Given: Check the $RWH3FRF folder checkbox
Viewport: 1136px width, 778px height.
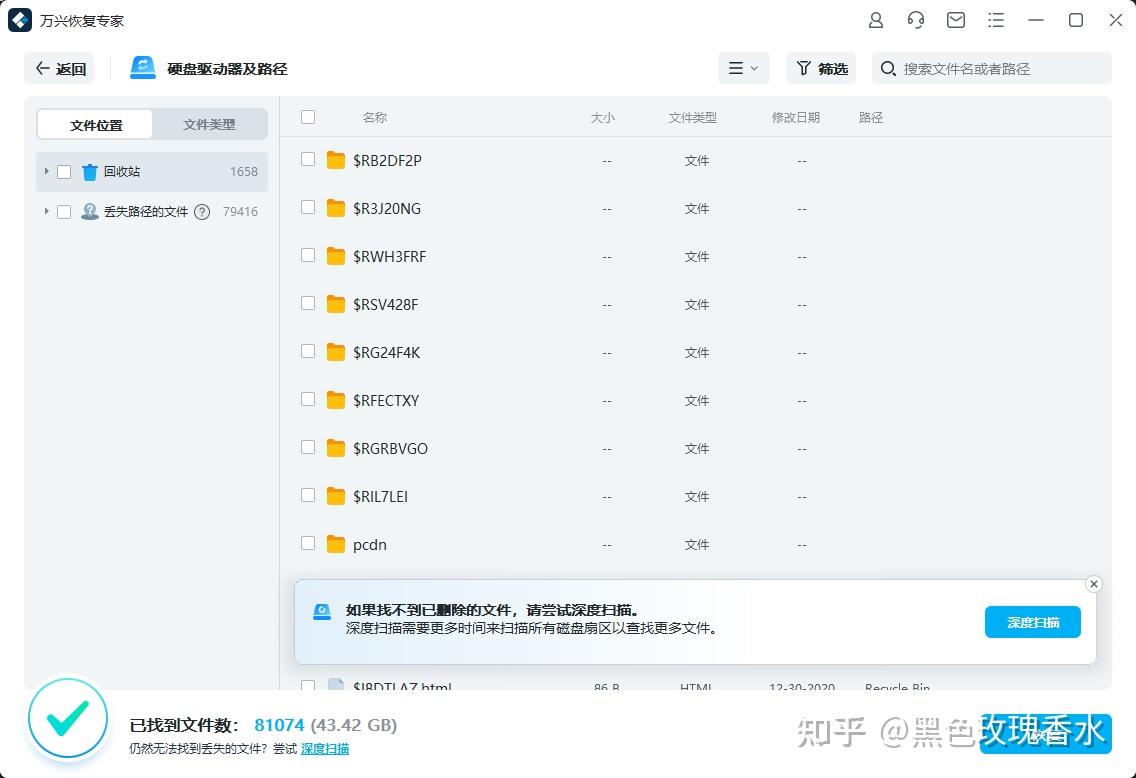Looking at the screenshot, I should (x=308, y=255).
